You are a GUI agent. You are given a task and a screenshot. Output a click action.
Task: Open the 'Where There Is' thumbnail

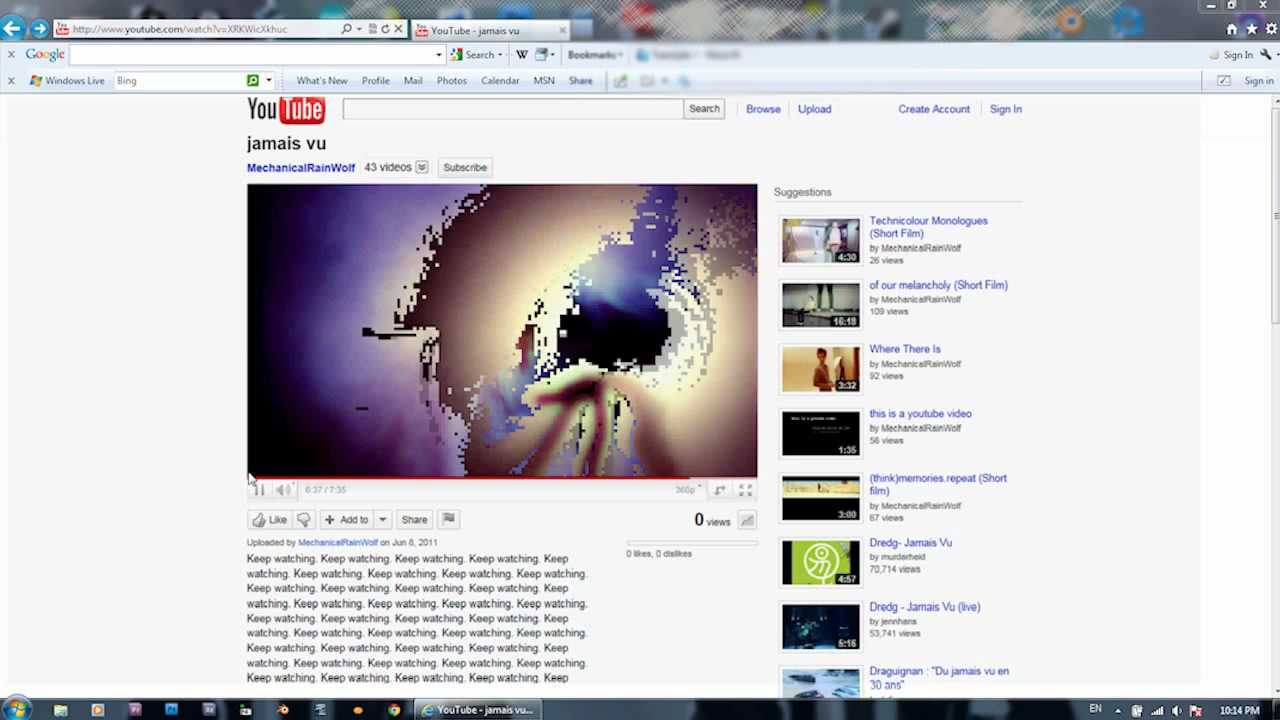click(820, 369)
